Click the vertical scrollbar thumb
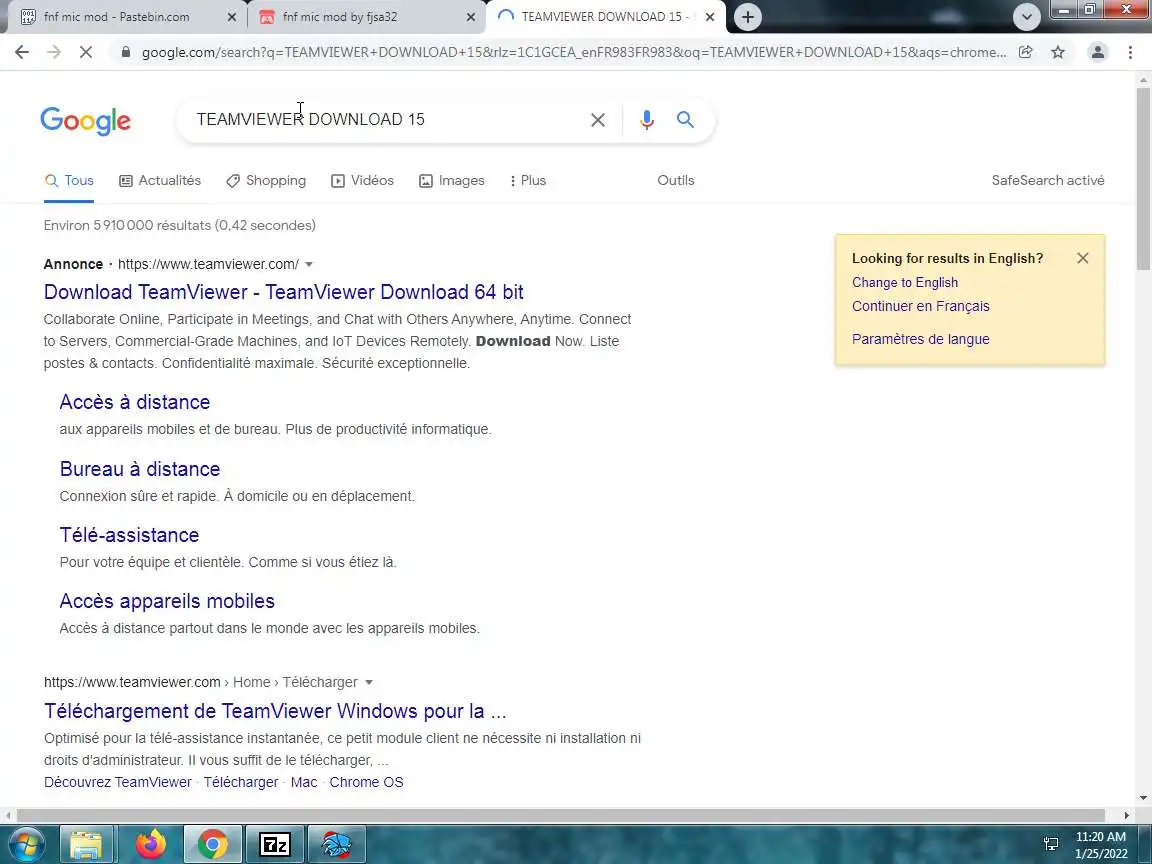Image resolution: width=1152 pixels, height=864 pixels. 1143,178
